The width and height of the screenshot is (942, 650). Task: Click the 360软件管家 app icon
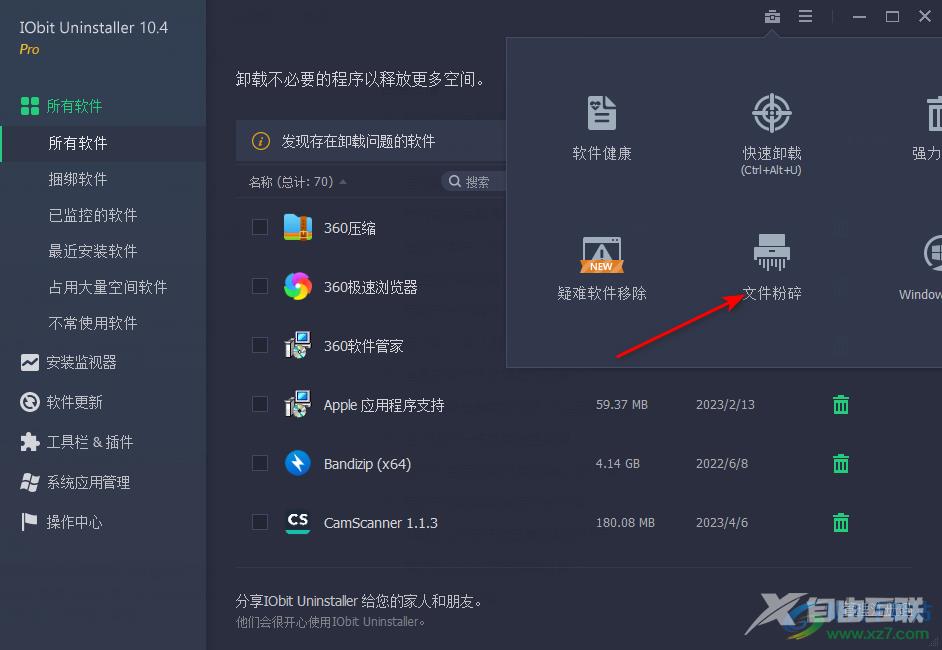pyautogui.click(x=297, y=345)
